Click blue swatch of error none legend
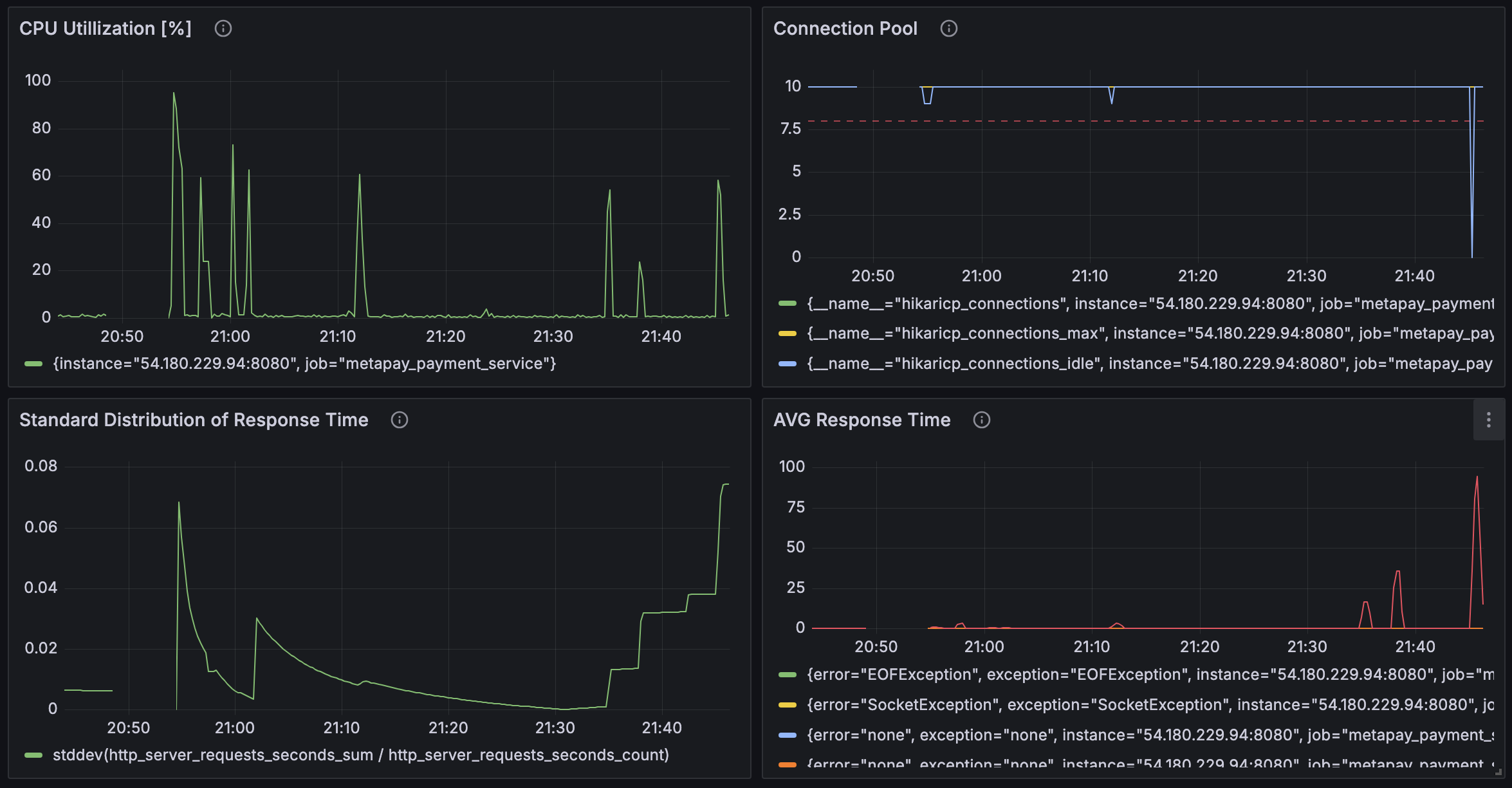Image resolution: width=1512 pixels, height=788 pixels. (x=788, y=735)
